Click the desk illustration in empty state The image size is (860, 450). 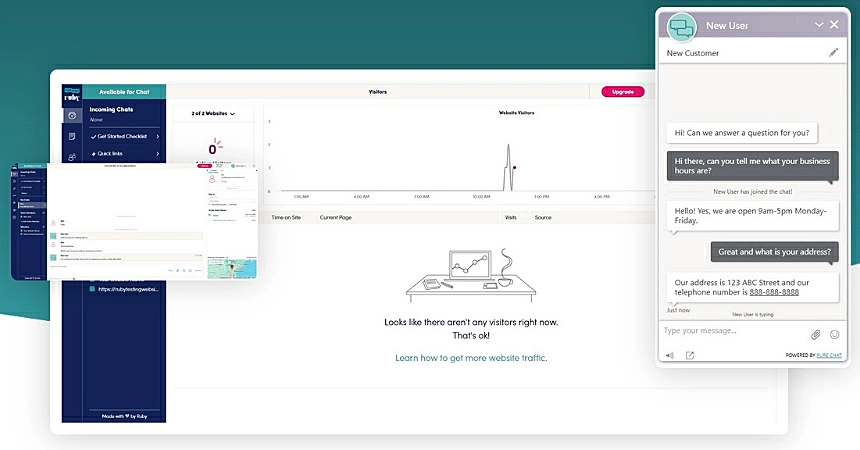tap(471, 275)
